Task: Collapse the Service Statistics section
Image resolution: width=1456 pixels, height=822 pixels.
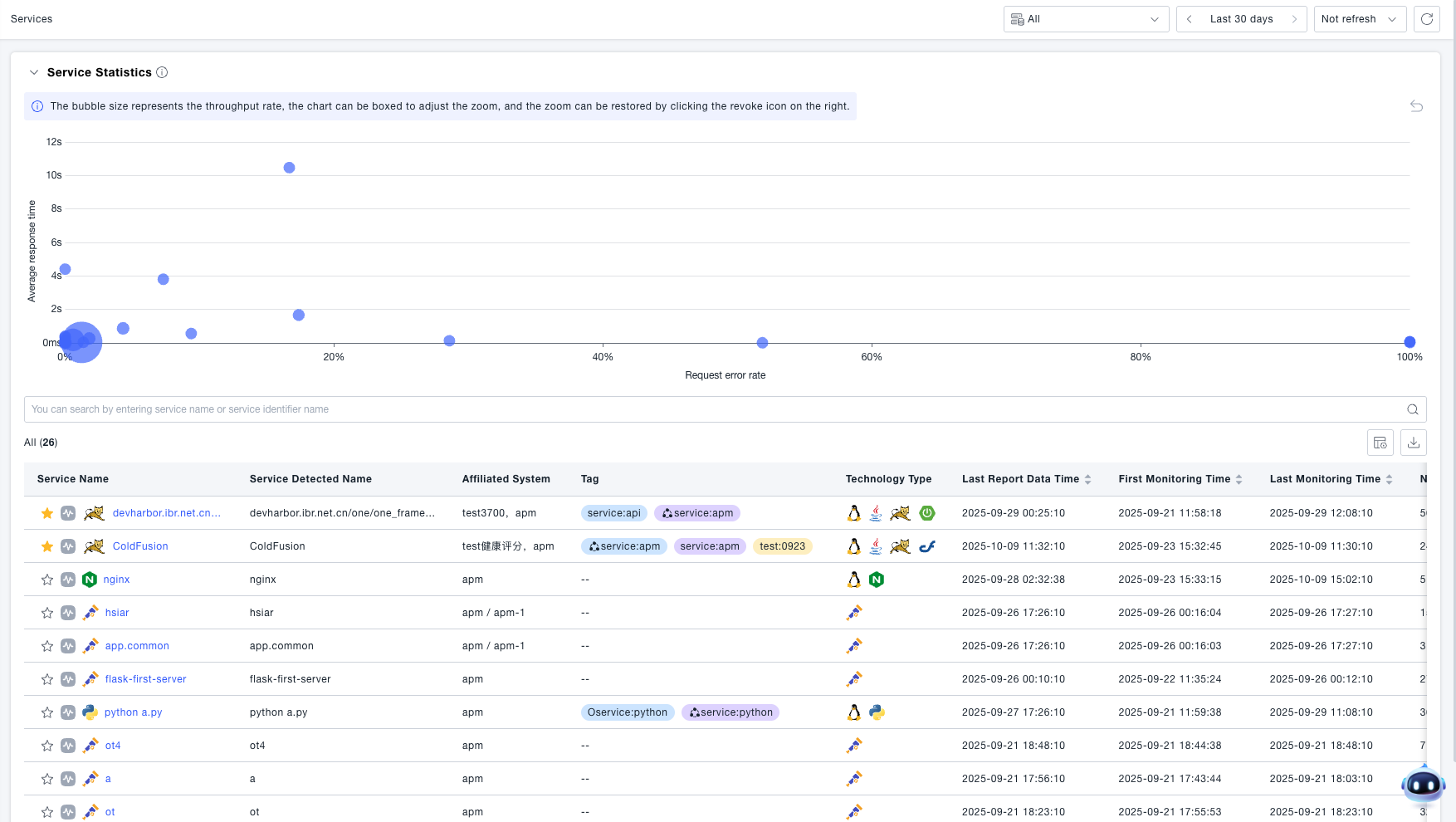Action: click(x=34, y=72)
